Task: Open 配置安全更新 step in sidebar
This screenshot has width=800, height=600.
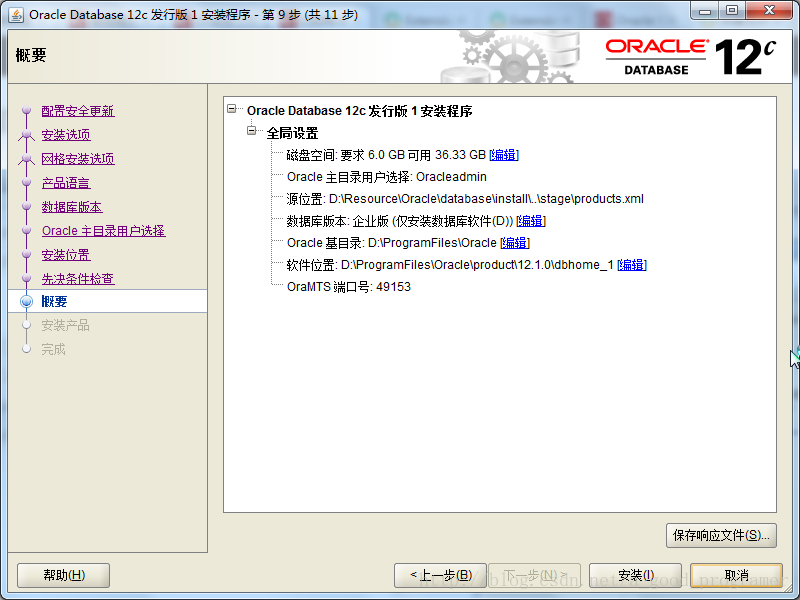Action: tap(78, 111)
